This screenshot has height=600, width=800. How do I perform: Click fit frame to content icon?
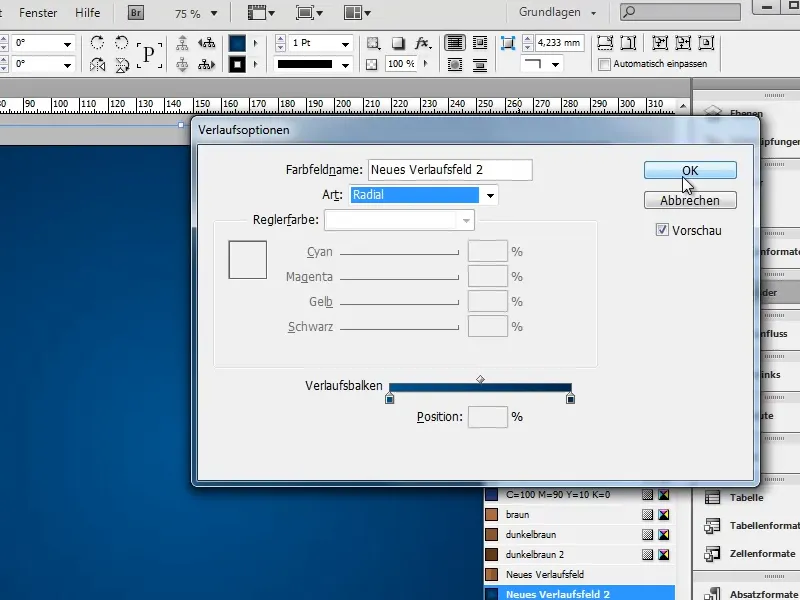click(x=683, y=43)
